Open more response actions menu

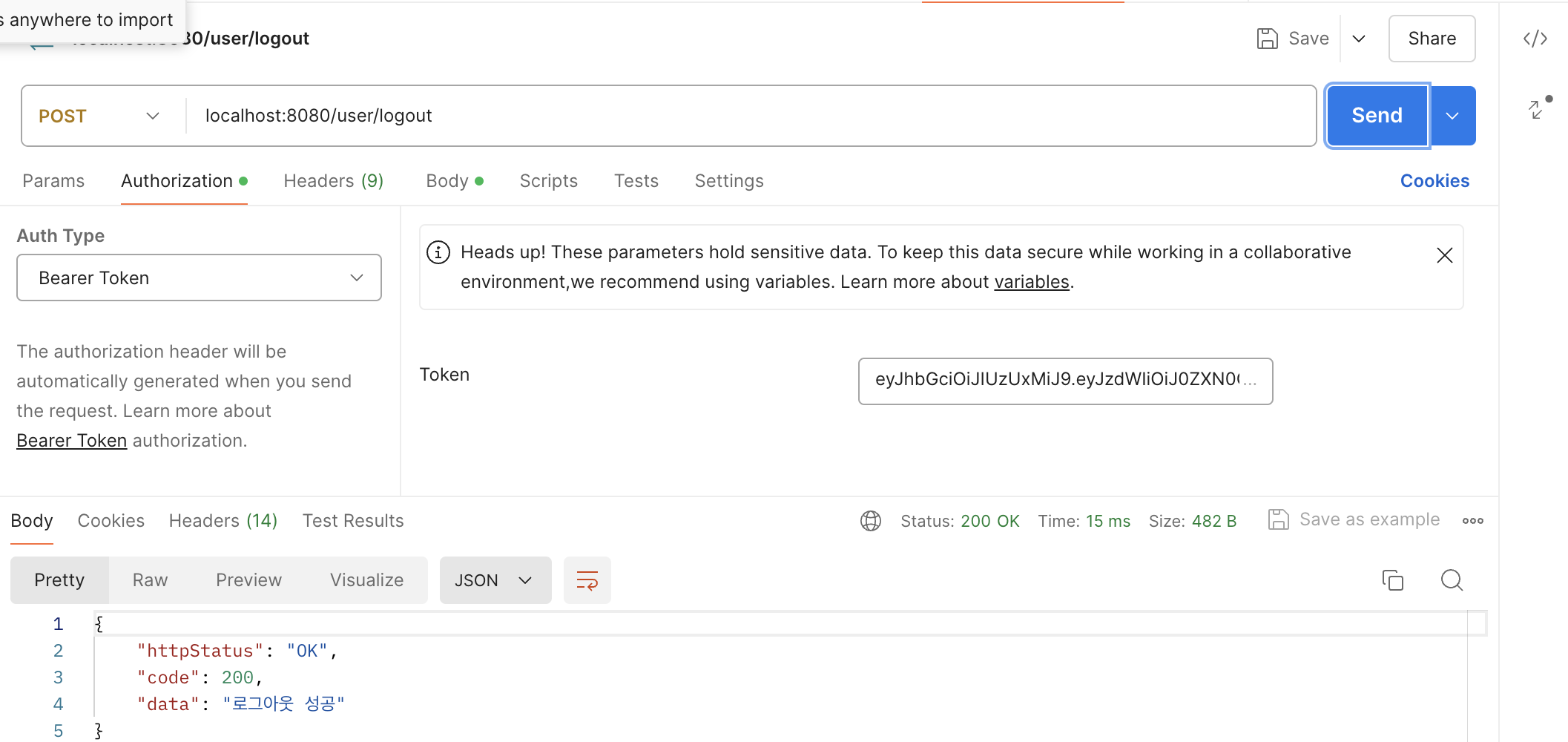(x=1473, y=521)
